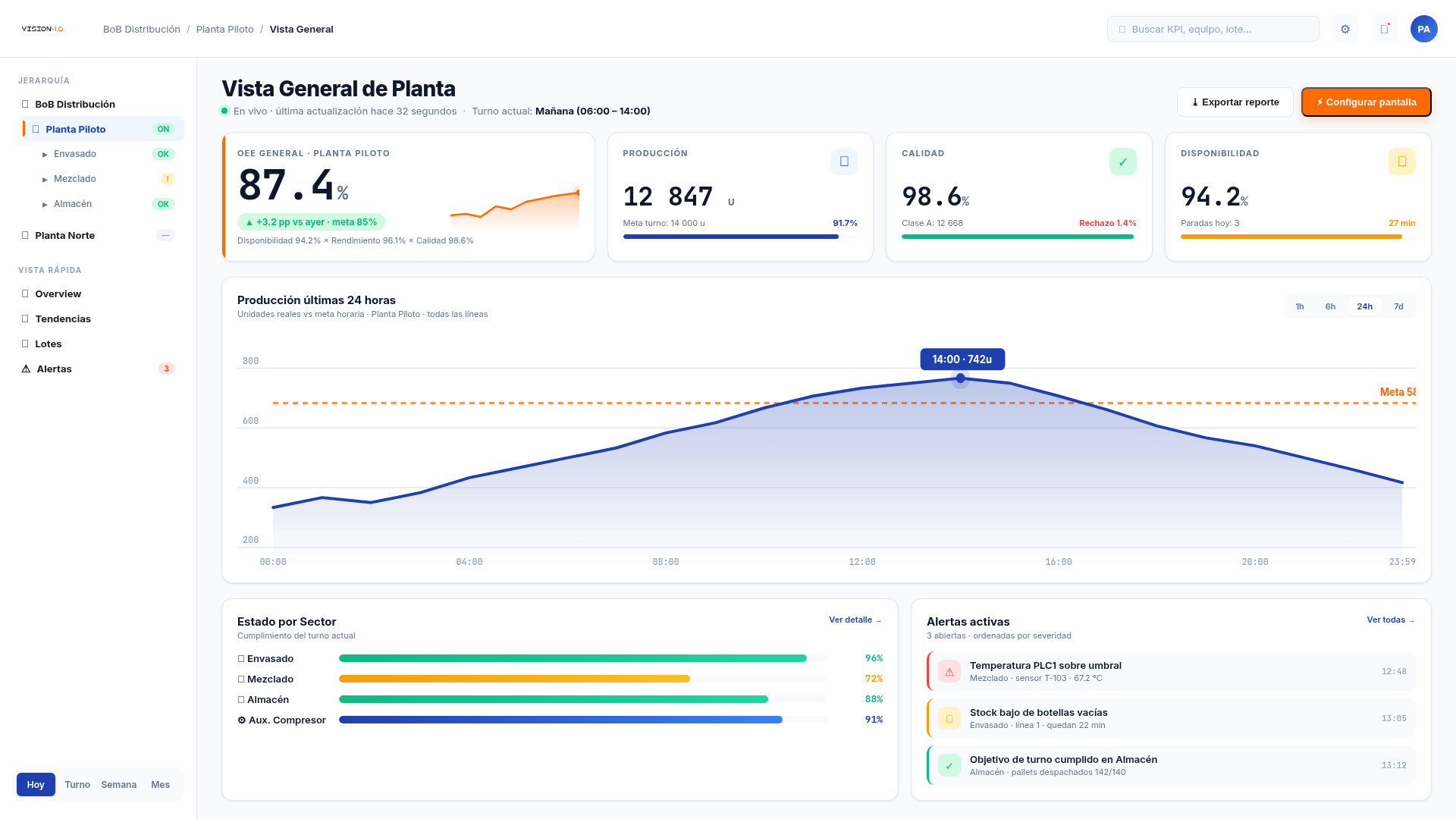1456x819 pixels.
Task: Expand the Envasado tree node
Action: tap(45, 155)
